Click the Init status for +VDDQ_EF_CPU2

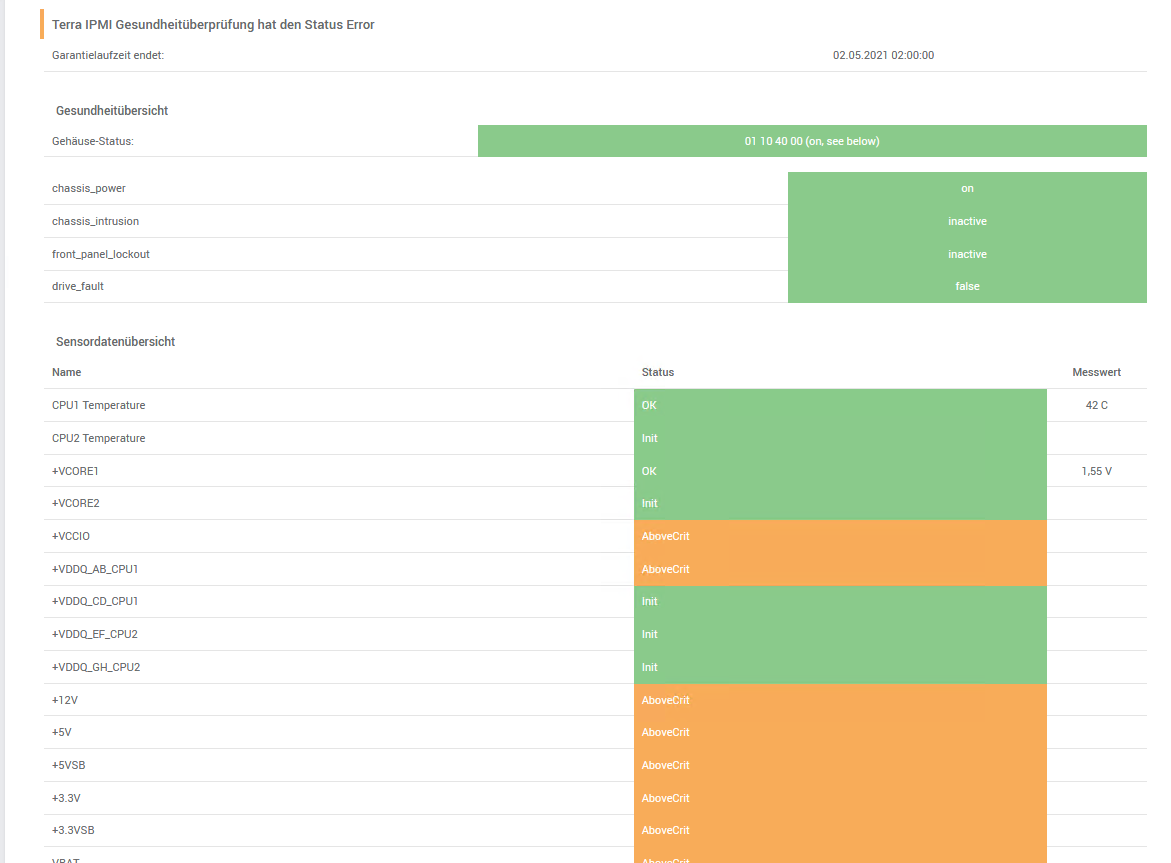pos(839,634)
